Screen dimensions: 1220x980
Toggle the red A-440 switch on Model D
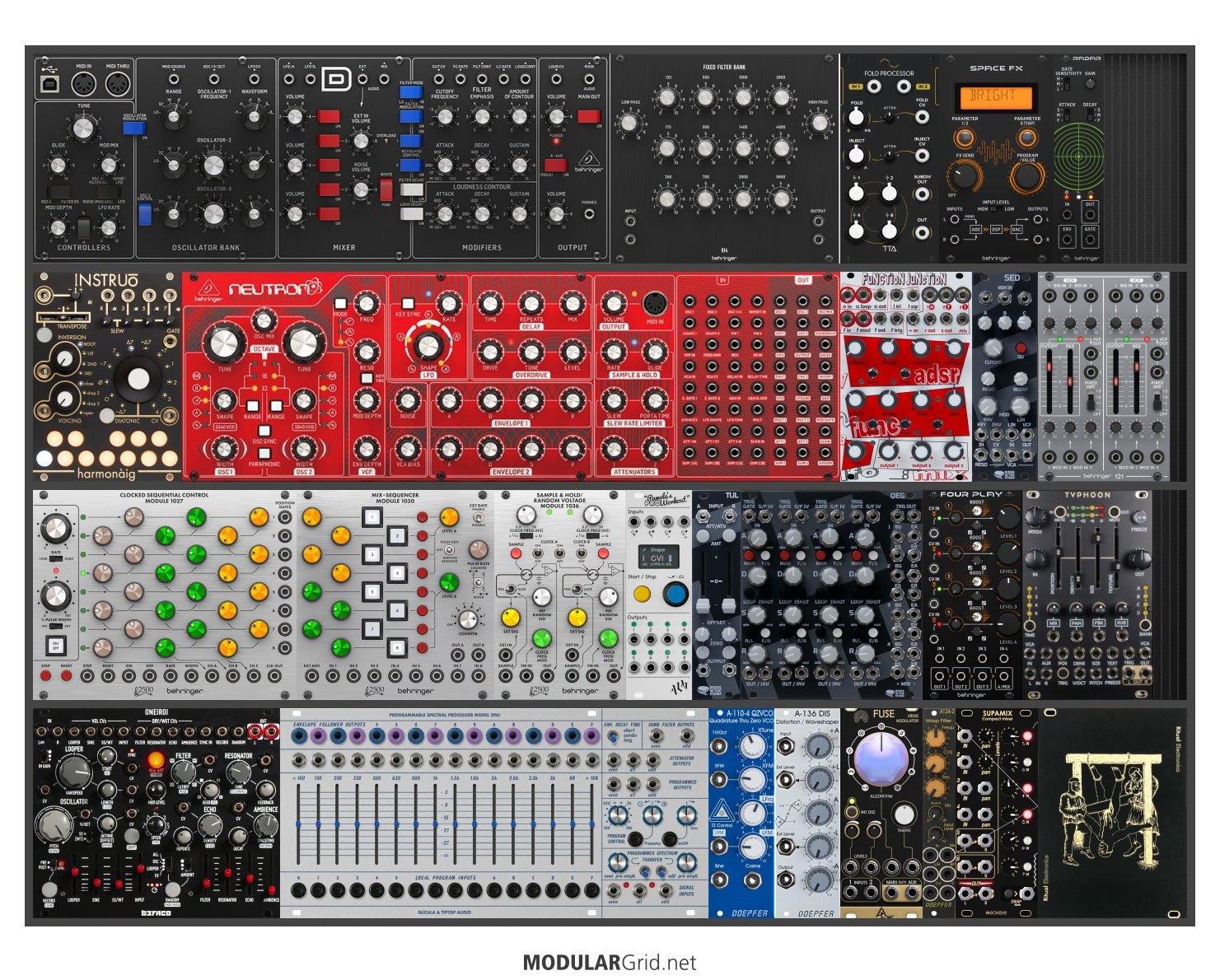(556, 165)
